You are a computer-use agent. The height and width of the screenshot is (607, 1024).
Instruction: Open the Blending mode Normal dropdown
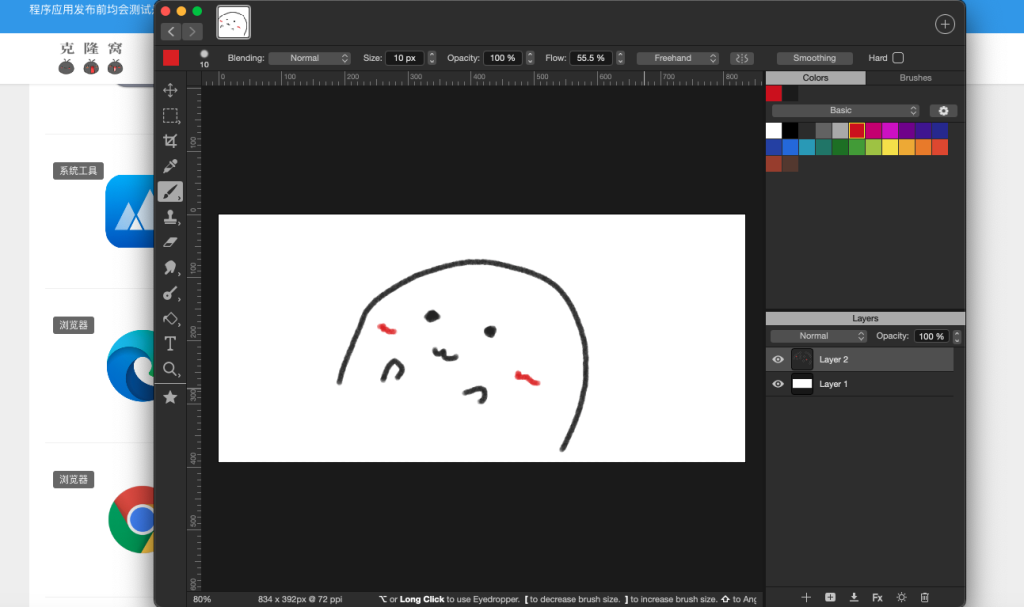tap(310, 58)
